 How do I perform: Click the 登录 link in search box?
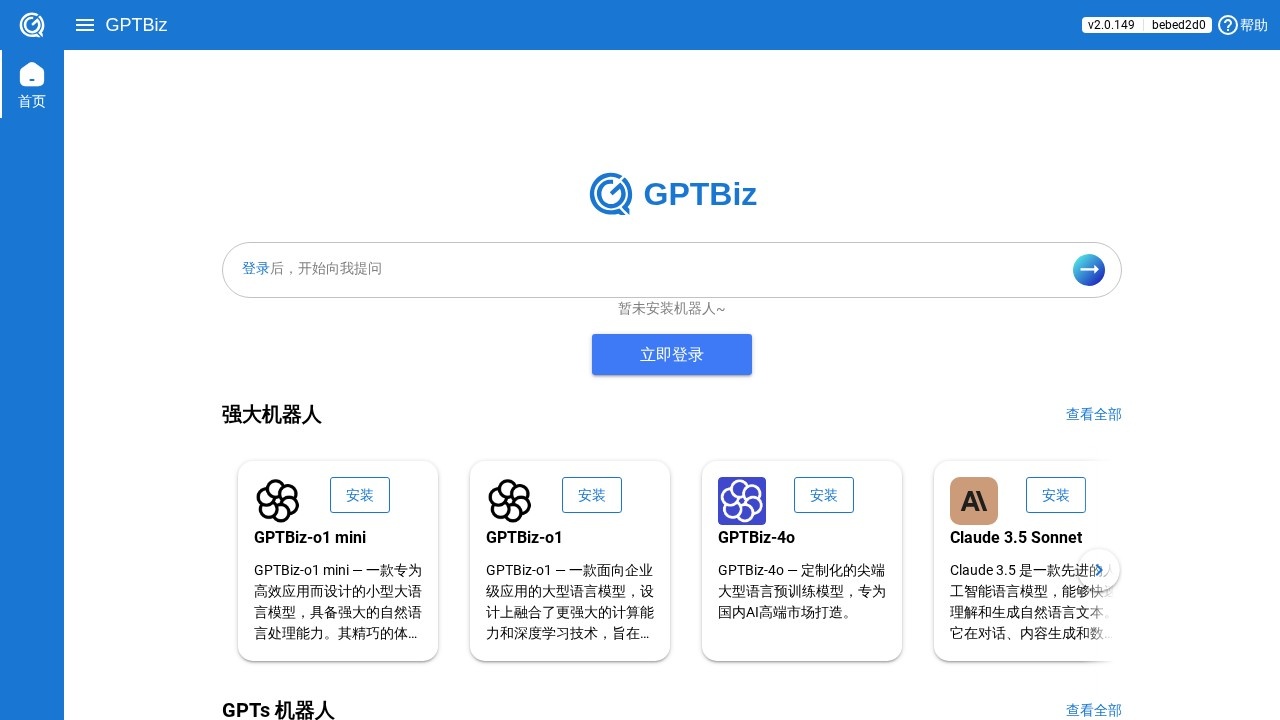click(x=256, y=269)
